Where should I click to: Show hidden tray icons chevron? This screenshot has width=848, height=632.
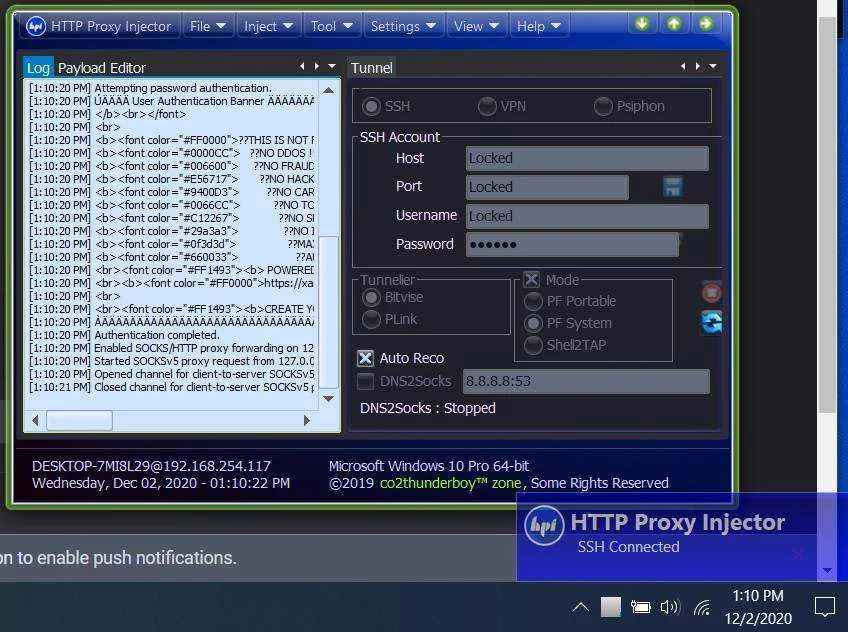[x=580, y=608]
